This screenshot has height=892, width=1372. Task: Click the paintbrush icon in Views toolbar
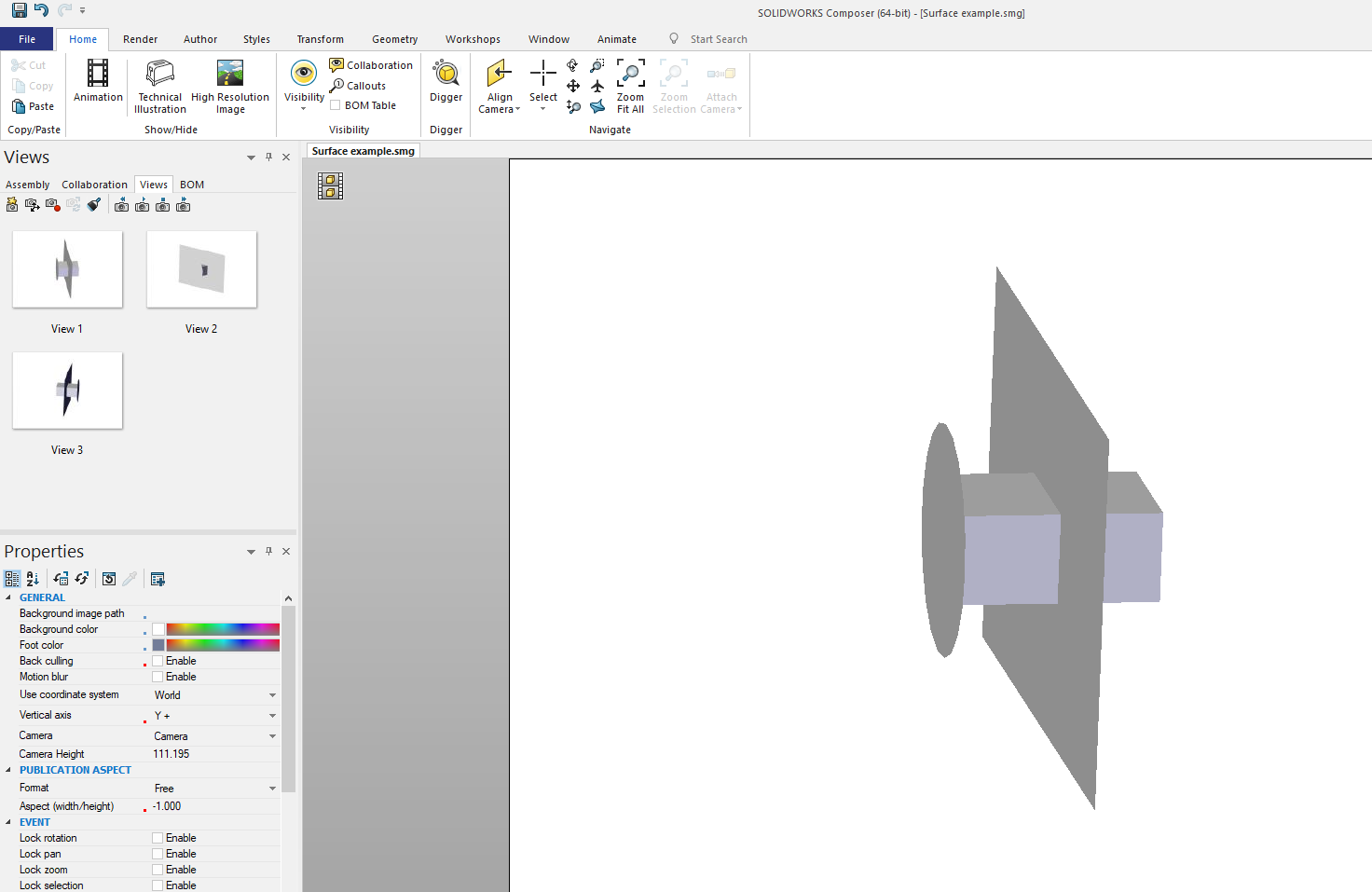coord(94,205)
